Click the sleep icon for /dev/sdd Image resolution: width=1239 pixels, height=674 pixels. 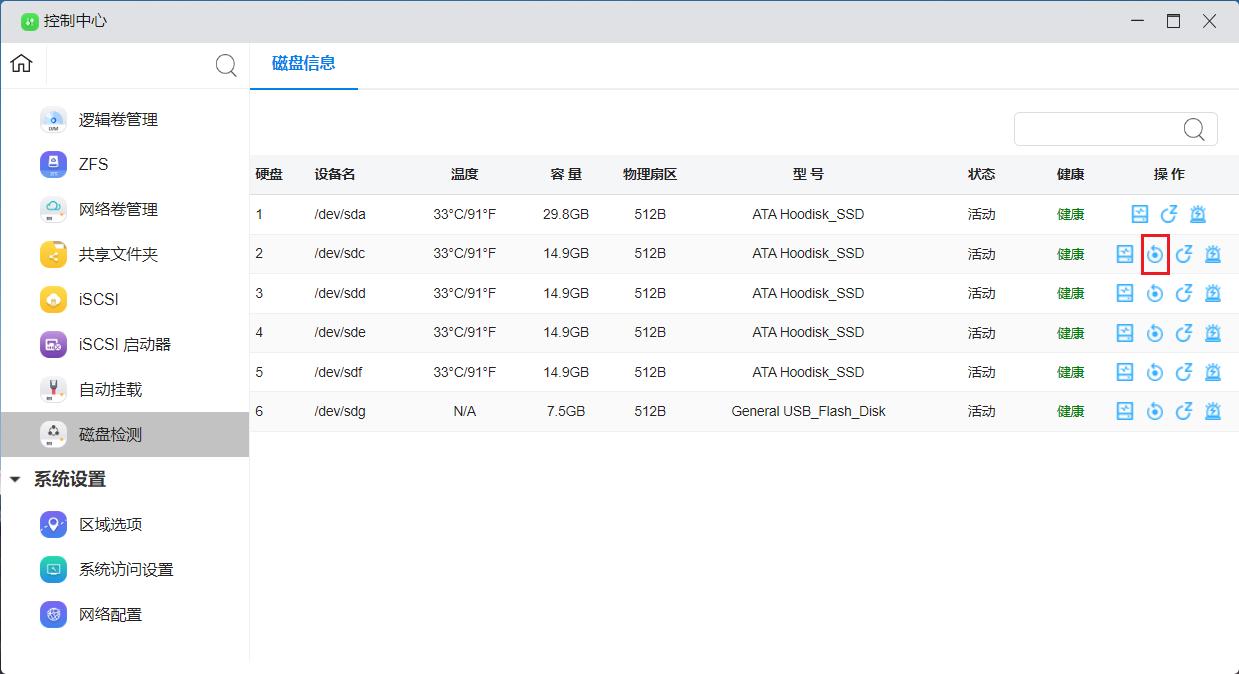[x=1184, y=293]
